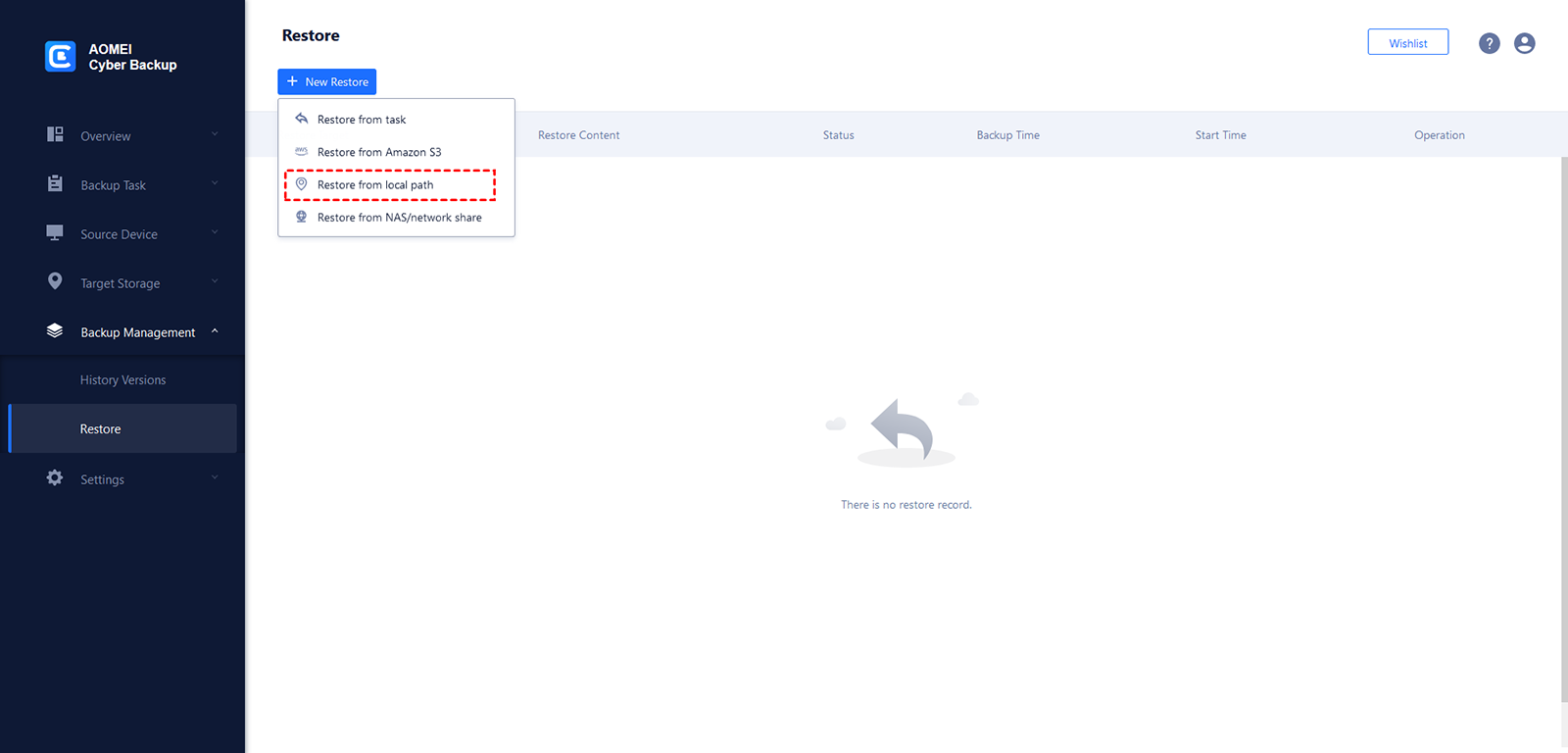Screen dimensions: 1568x753
Task: Select Restore from local path option
Action: click(396, 185)
